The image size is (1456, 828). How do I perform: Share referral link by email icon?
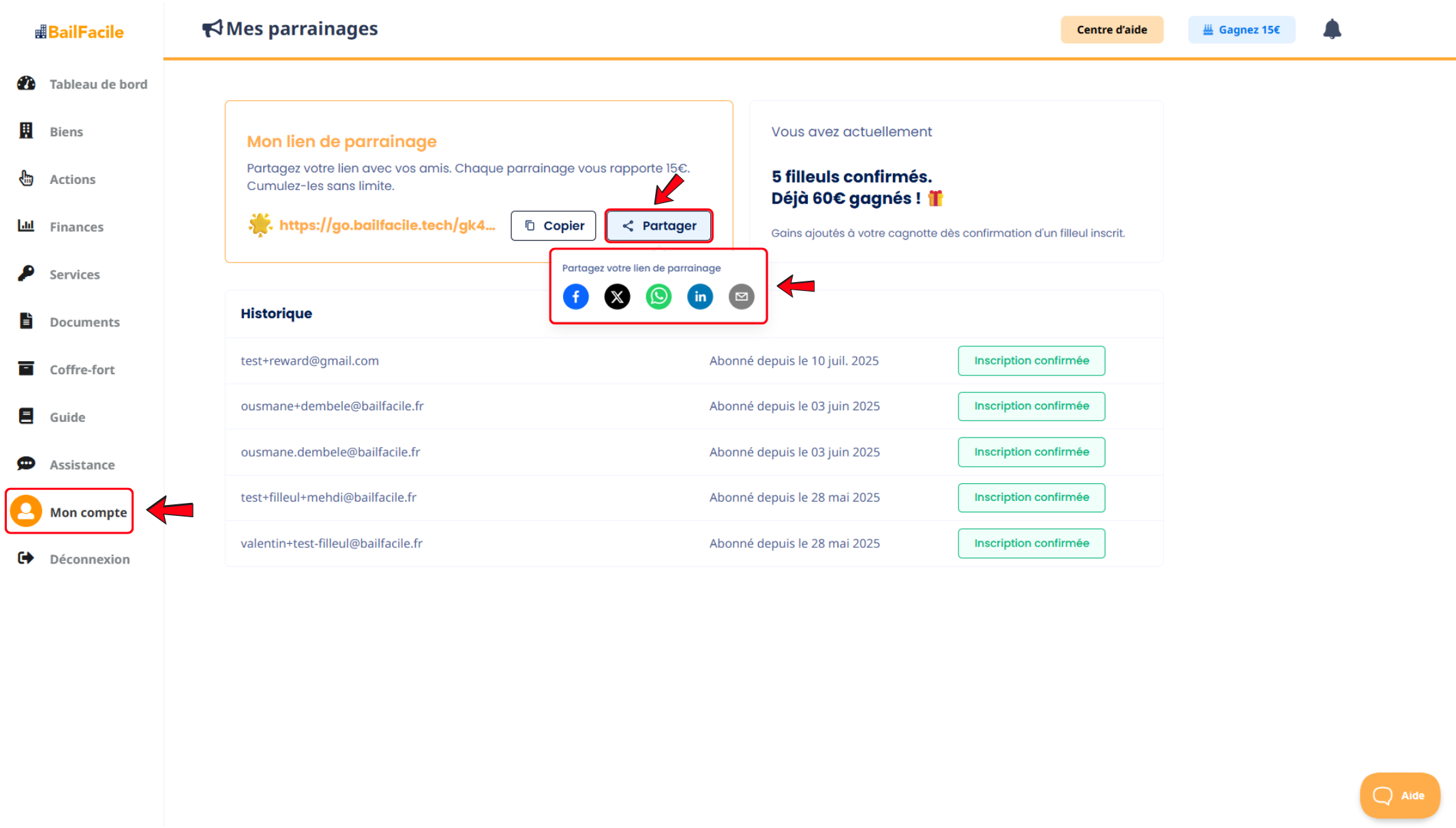741,296
